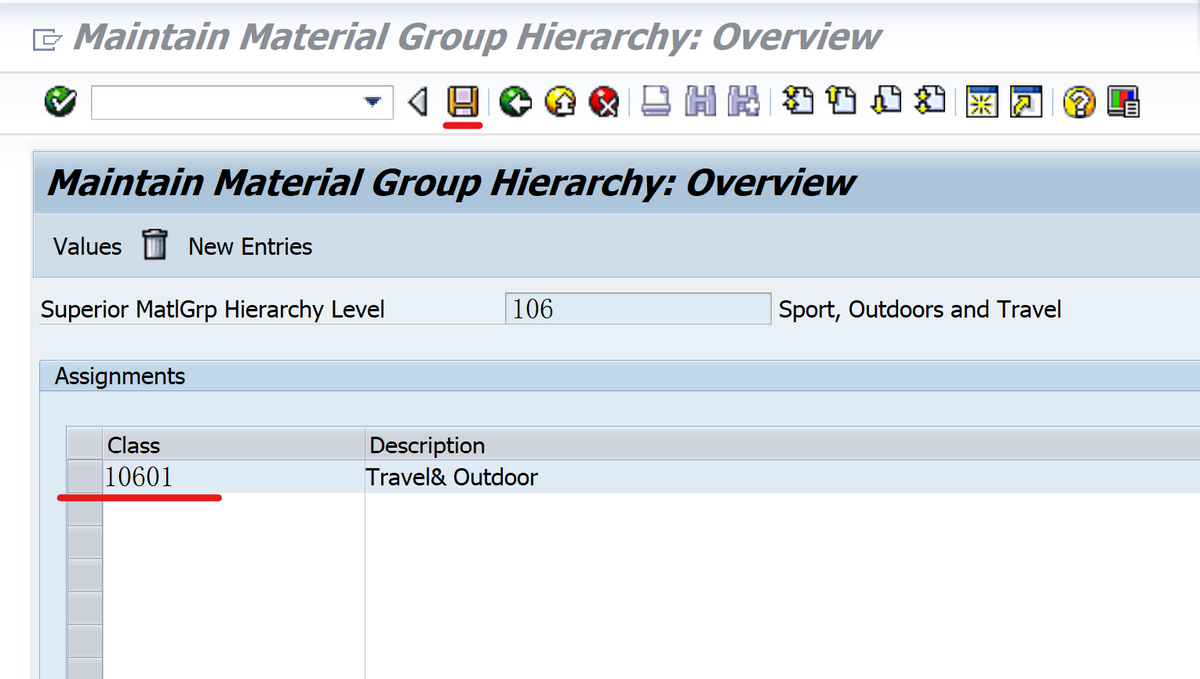
Task: Create a new session with the toolbar icon
Action: click(983, 101)
